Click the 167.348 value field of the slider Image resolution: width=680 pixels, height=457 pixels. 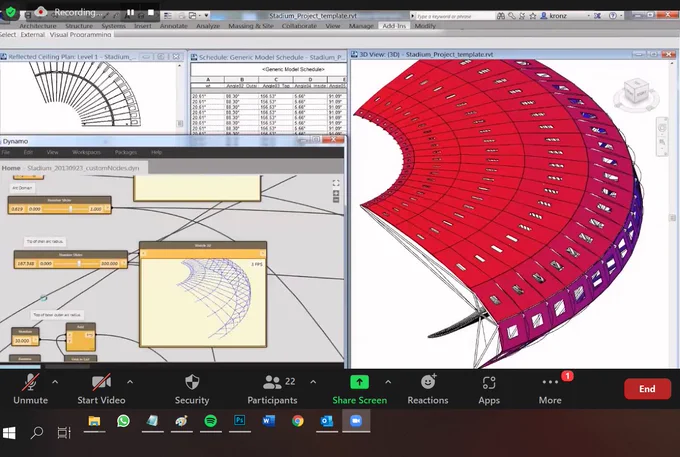[x=26, y=264]
